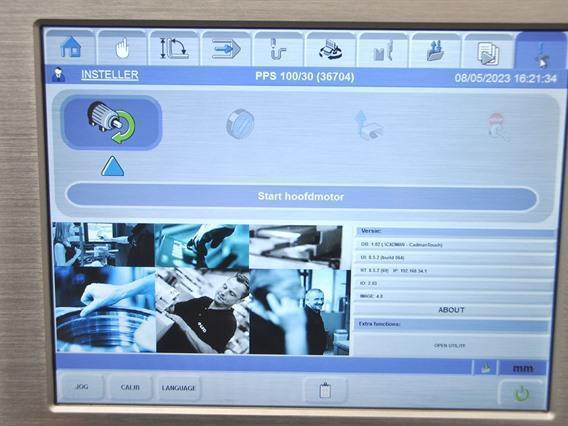This screenshot has width=568, height=426.
Task: Click the blue triangle step indicator
Action: 113,167
